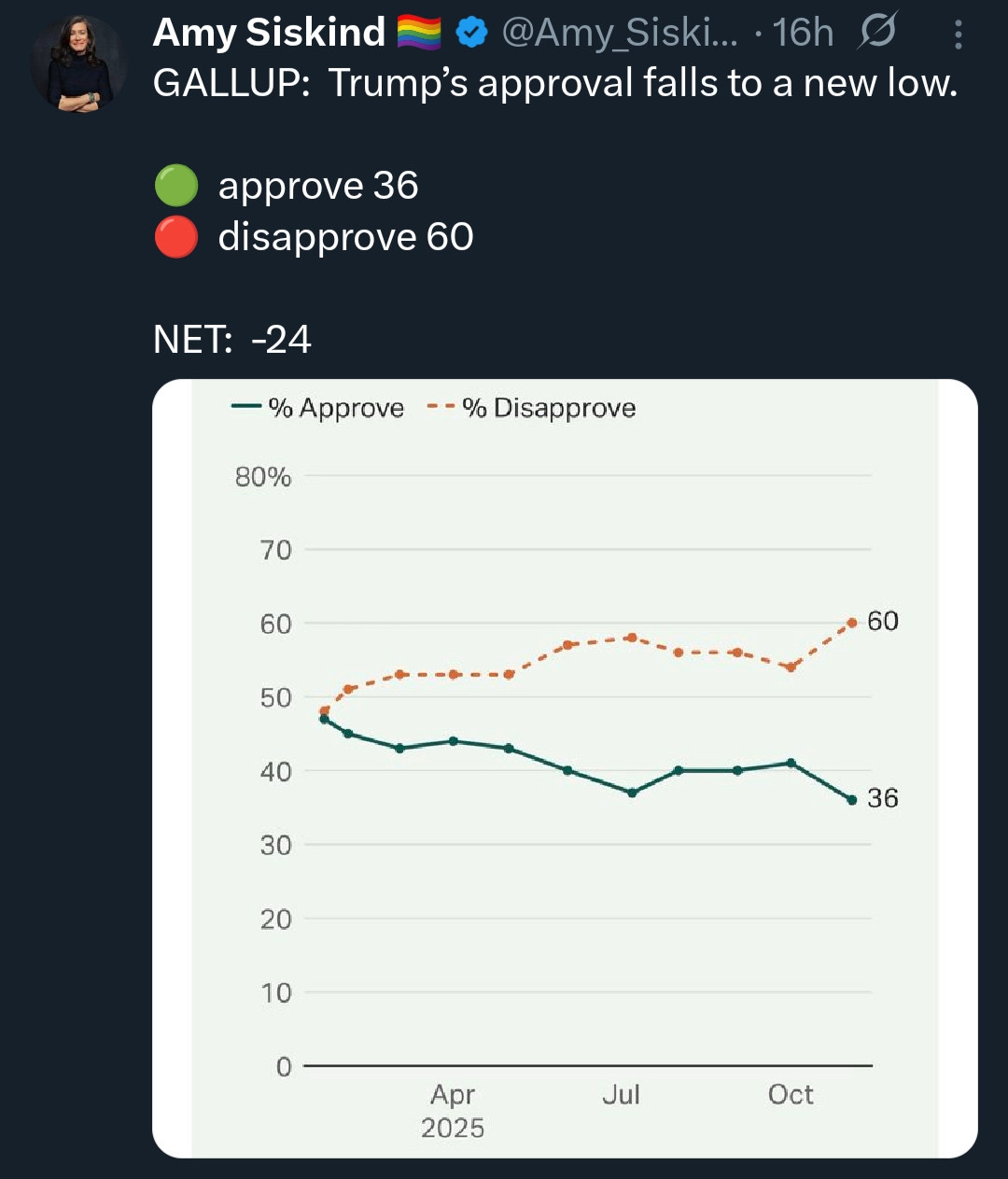
Task: Click the rainbow flag emoji
Action: tap(419, 34)
